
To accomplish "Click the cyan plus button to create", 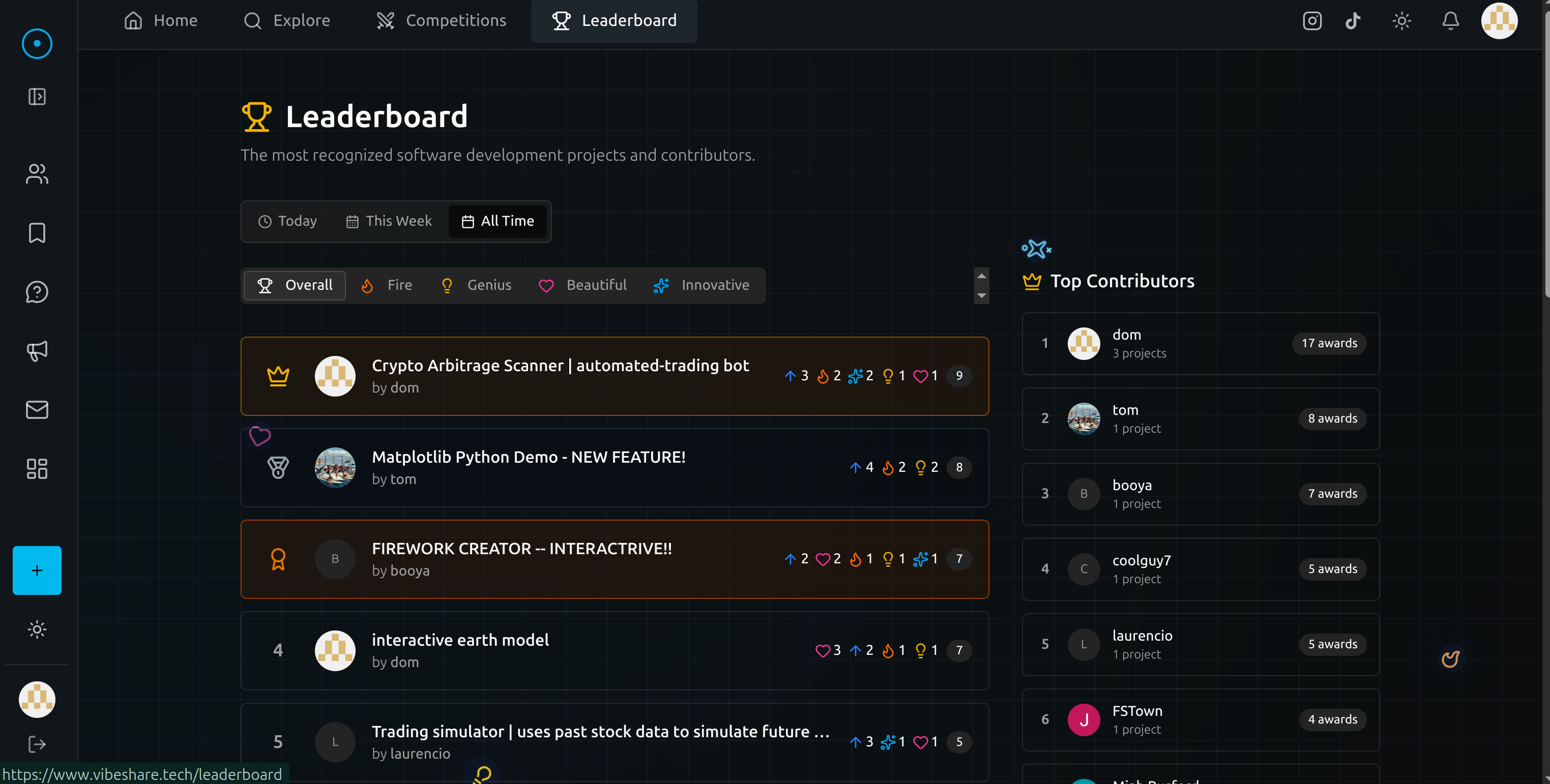I will coord(37,570).
